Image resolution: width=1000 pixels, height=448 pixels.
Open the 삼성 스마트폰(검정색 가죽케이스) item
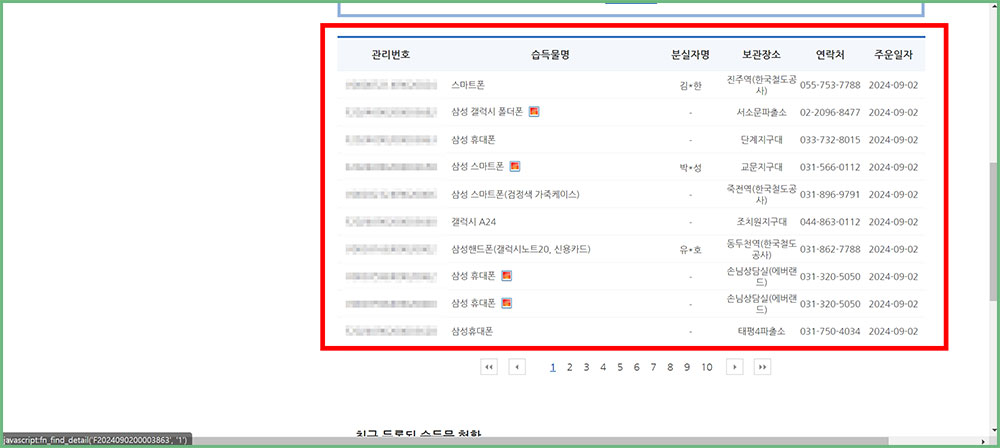515,195
